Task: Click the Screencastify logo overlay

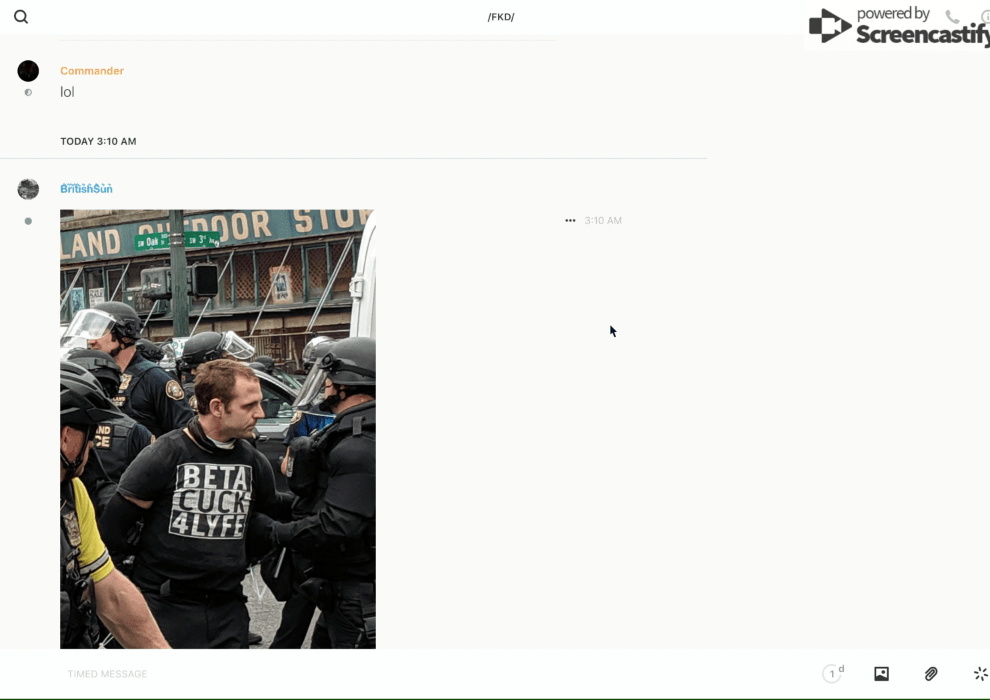Action: 898,27
